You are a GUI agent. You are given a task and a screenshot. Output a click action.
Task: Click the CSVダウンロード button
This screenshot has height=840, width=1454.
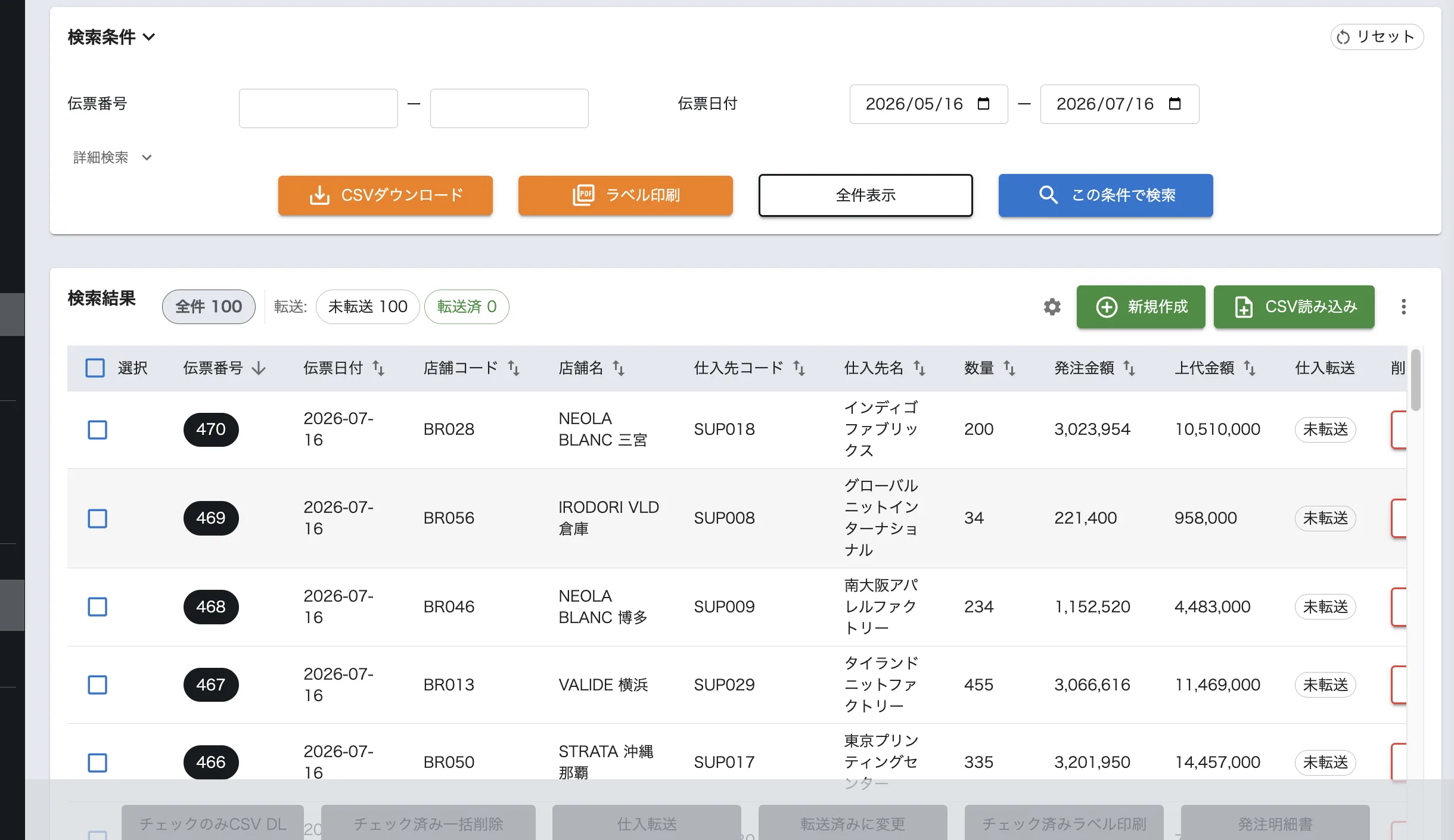(386, 195)
